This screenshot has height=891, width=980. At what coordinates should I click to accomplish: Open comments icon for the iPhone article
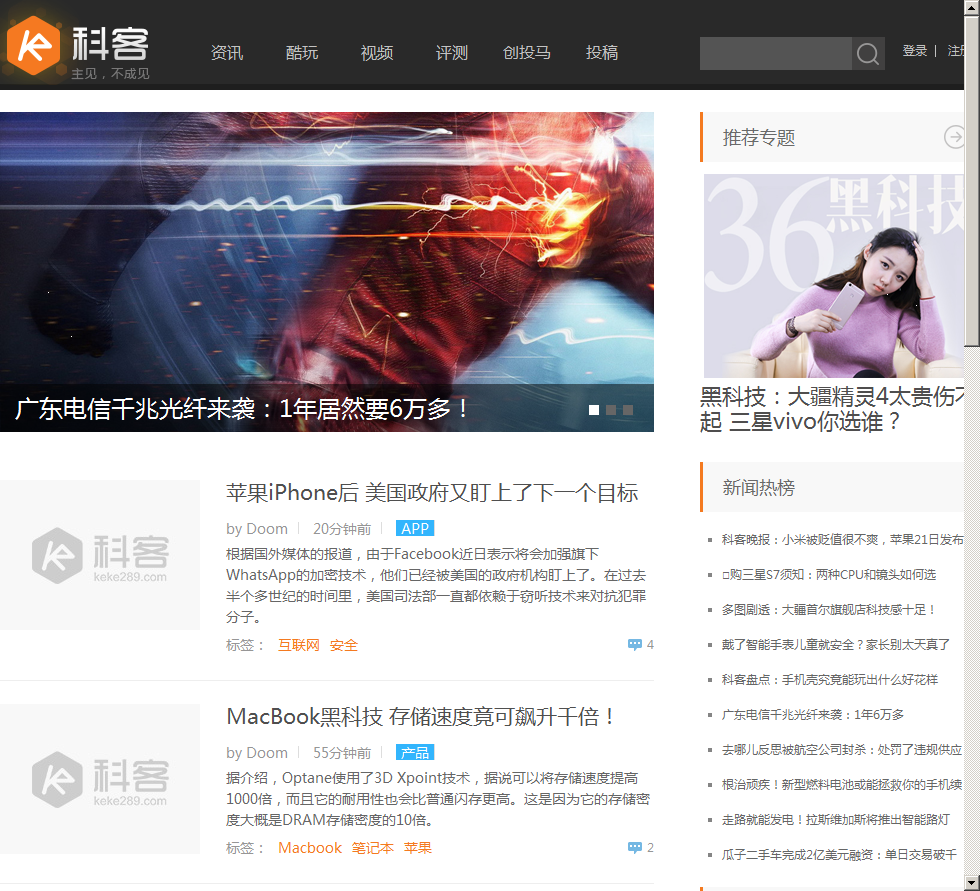[634, 644]
